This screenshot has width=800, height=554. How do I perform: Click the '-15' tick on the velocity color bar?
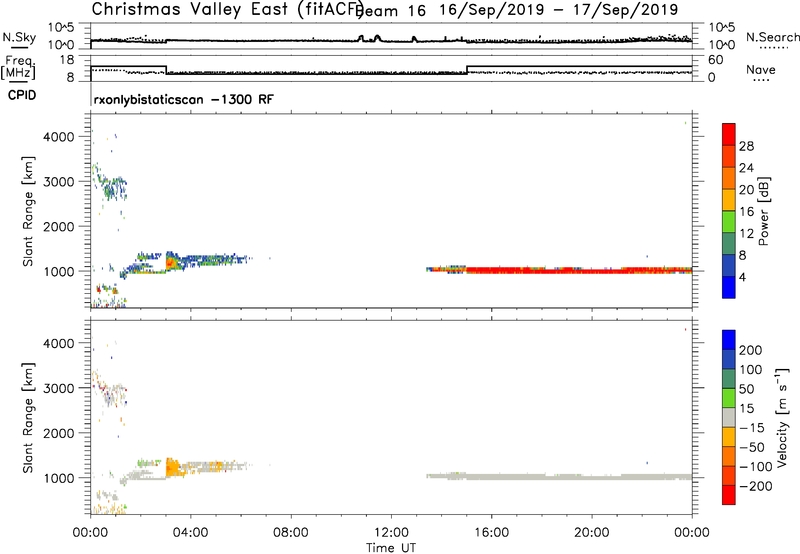pyautogui.click(x=752, y=428)
